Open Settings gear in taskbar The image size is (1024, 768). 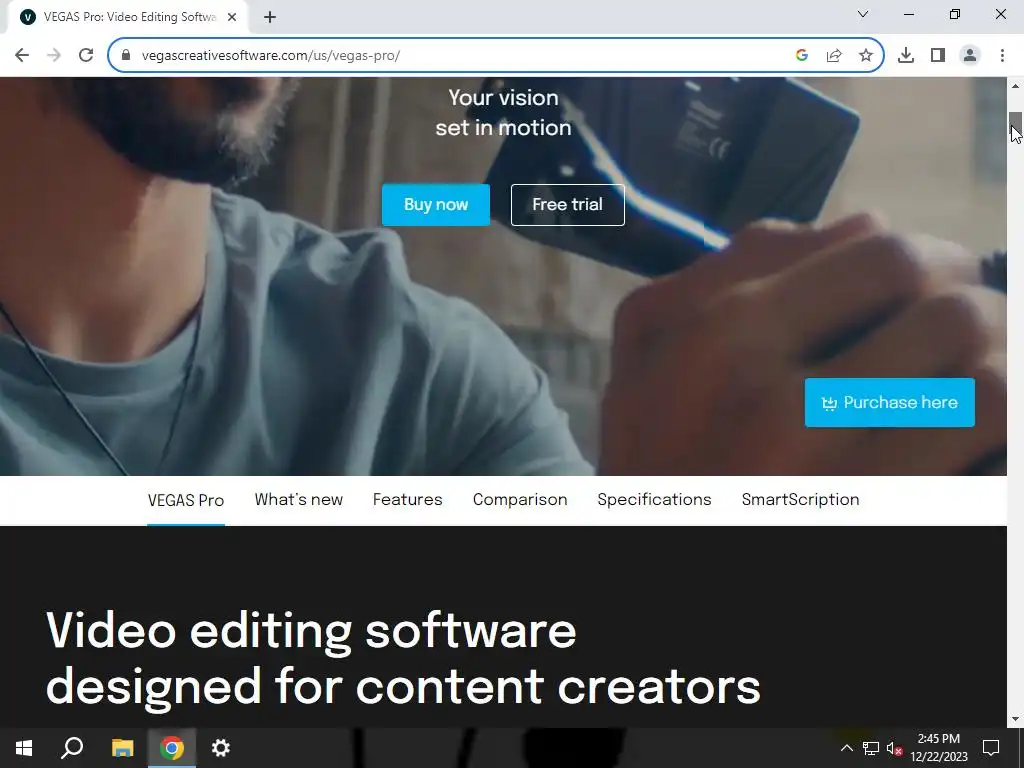tap(221, 748)
